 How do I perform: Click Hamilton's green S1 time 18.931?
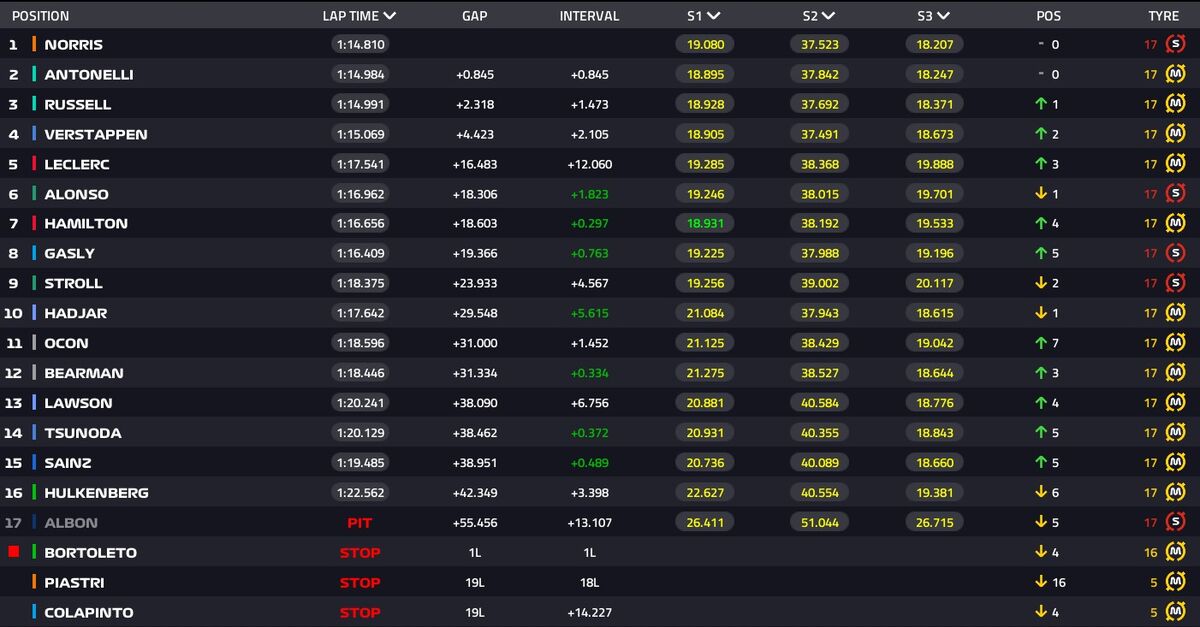pos(706,223)
